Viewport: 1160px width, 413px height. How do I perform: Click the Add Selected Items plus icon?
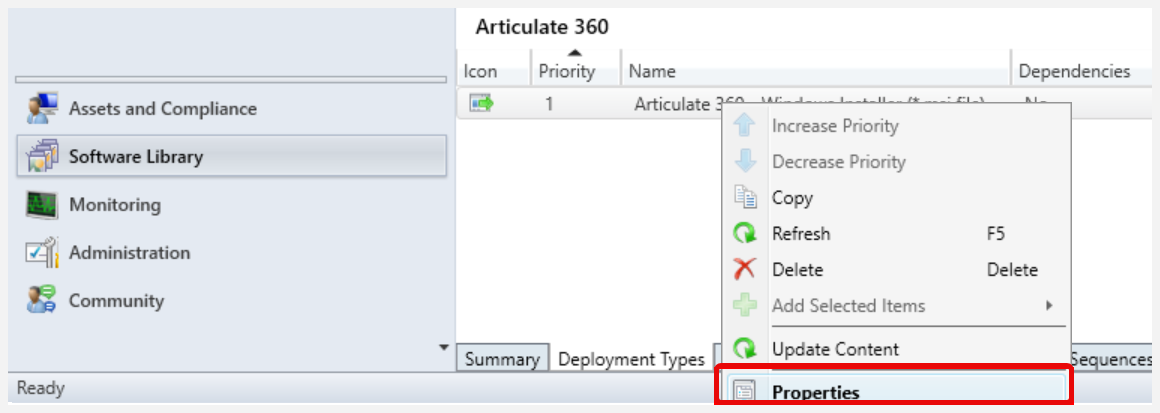(x=745, y=305)
